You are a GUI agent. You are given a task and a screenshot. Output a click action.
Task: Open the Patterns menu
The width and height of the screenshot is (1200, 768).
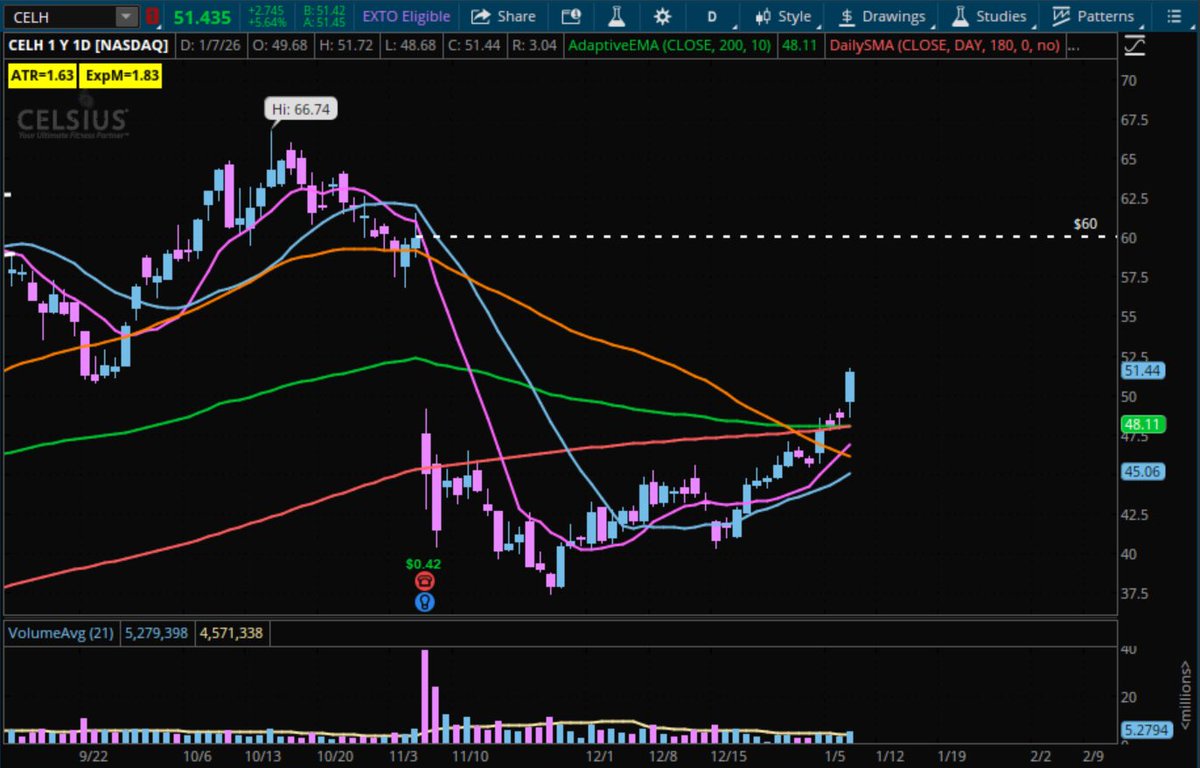[1093, 16]
